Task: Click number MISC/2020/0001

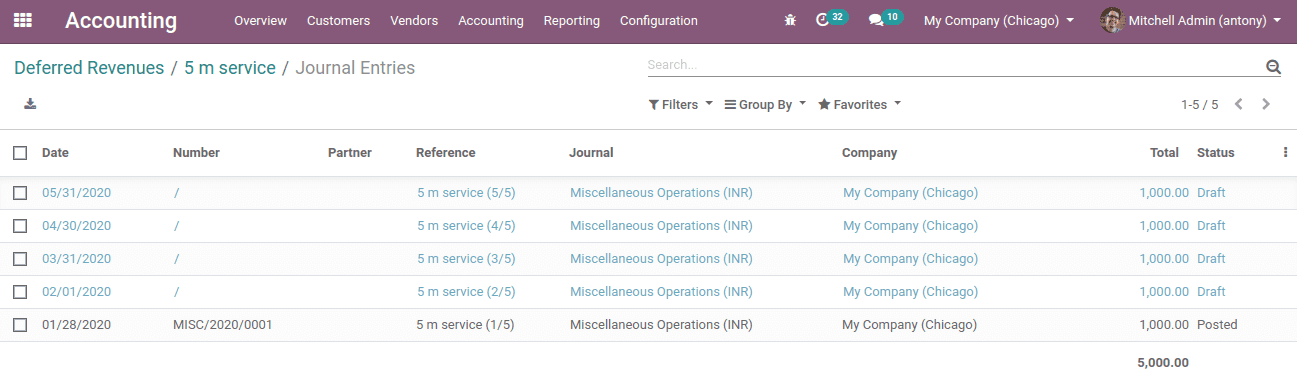Action: [x=223, y=325]
